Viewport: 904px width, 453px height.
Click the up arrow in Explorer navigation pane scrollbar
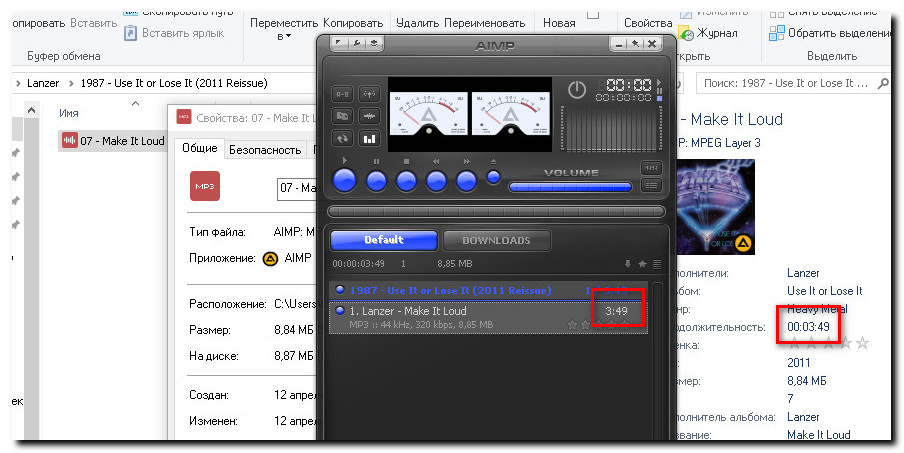pyautogui.click(x=31, y=110)
